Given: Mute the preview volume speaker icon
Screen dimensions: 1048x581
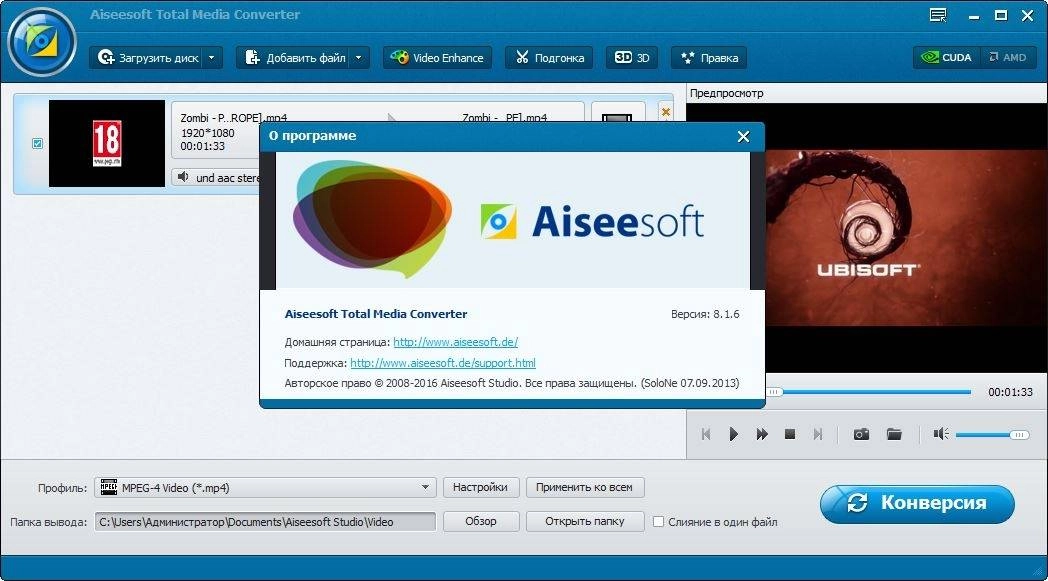Looking at the screenshot, I should [x=940, y=434].
